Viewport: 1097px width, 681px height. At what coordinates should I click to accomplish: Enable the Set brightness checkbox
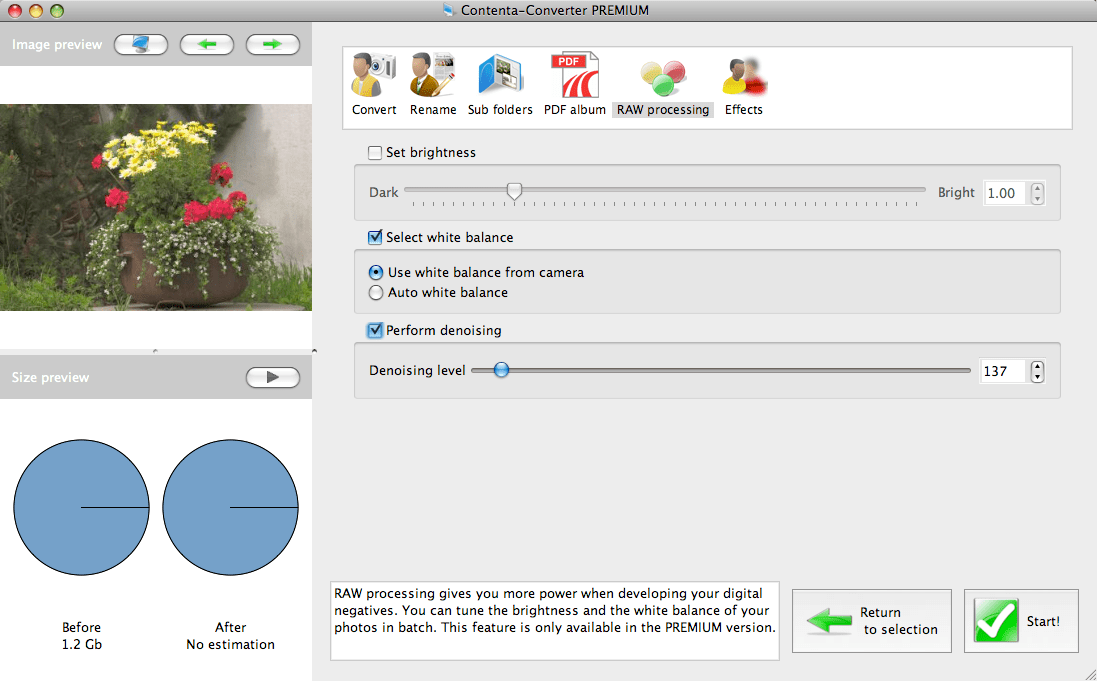375,153
